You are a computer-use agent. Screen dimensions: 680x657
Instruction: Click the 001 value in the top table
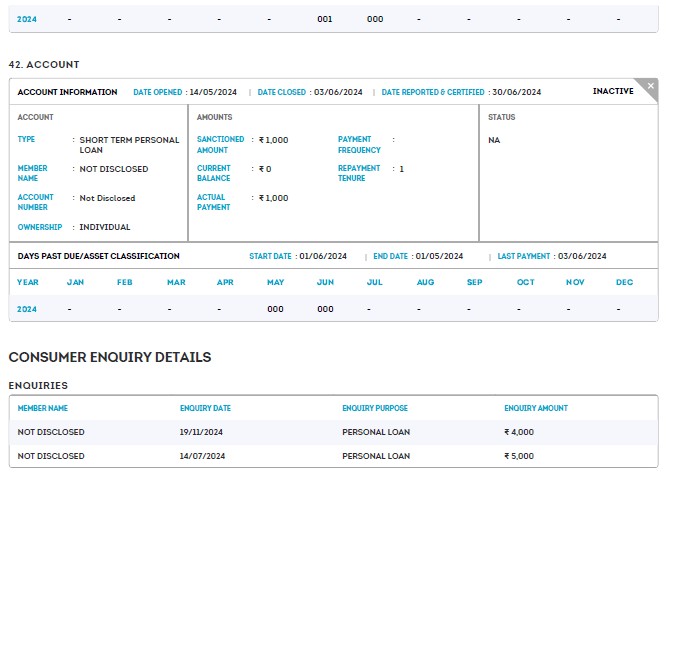[x=325, y=19]
